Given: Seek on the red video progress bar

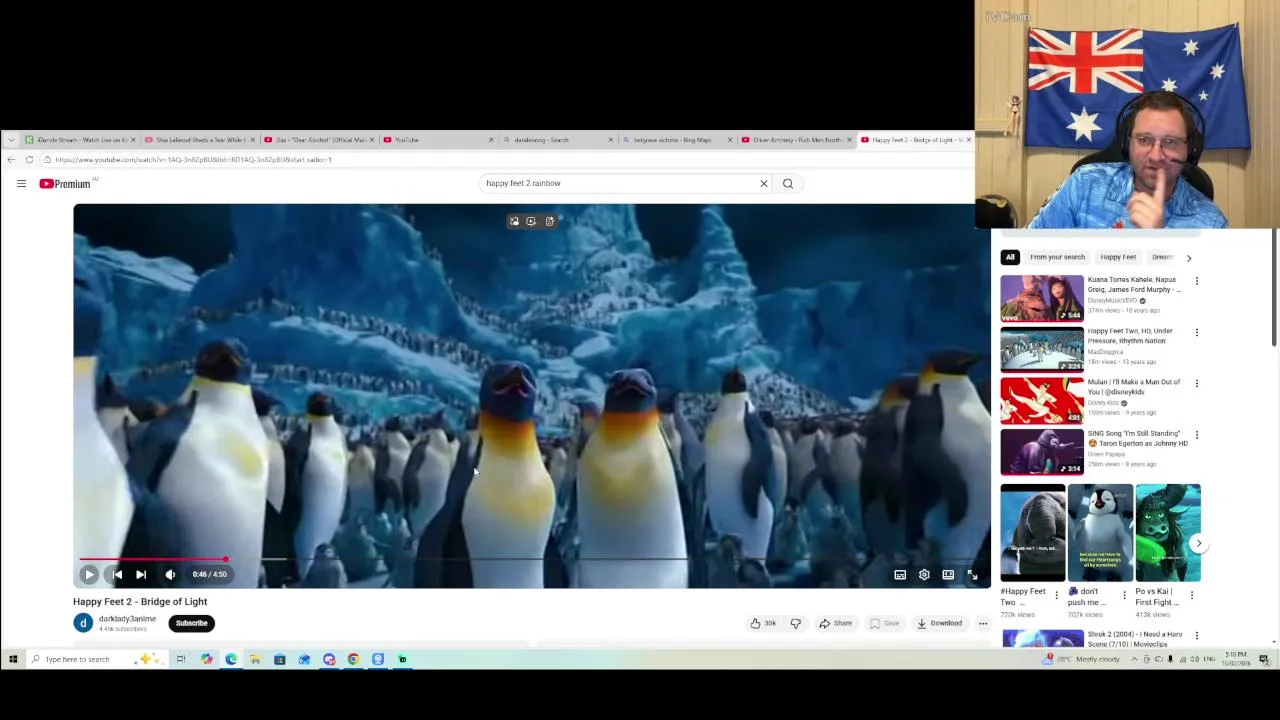Looking at the screenshot, I should click(153, 560).
